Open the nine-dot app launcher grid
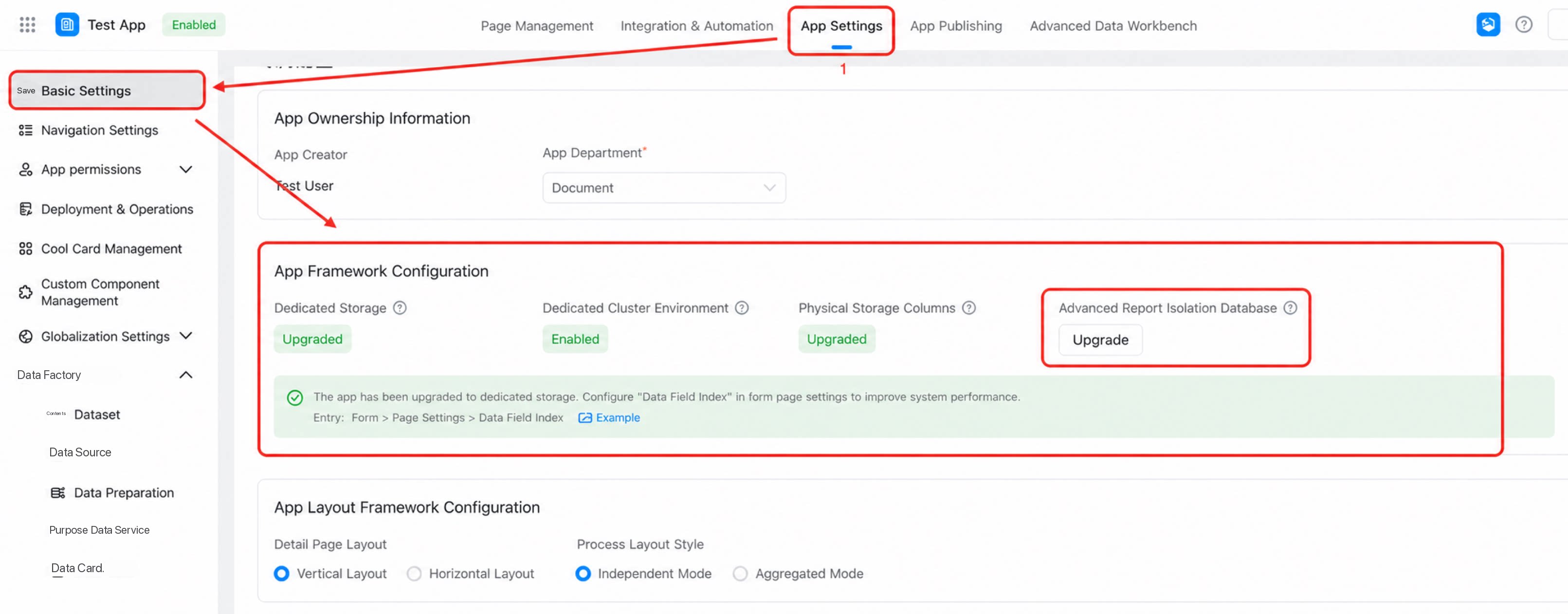 click(x=27, y=24)
